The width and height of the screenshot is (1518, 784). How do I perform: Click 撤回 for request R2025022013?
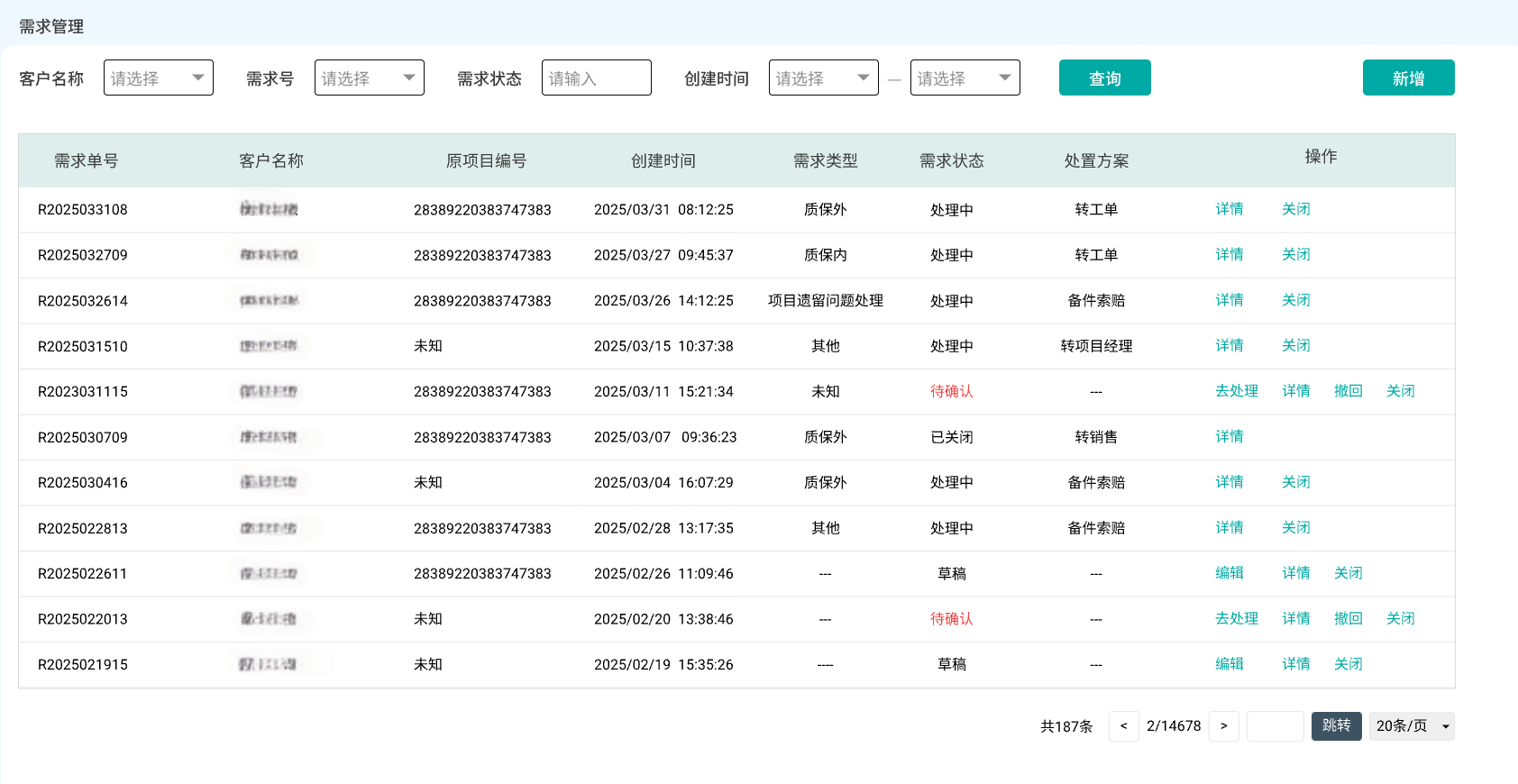coord(1348,619)
